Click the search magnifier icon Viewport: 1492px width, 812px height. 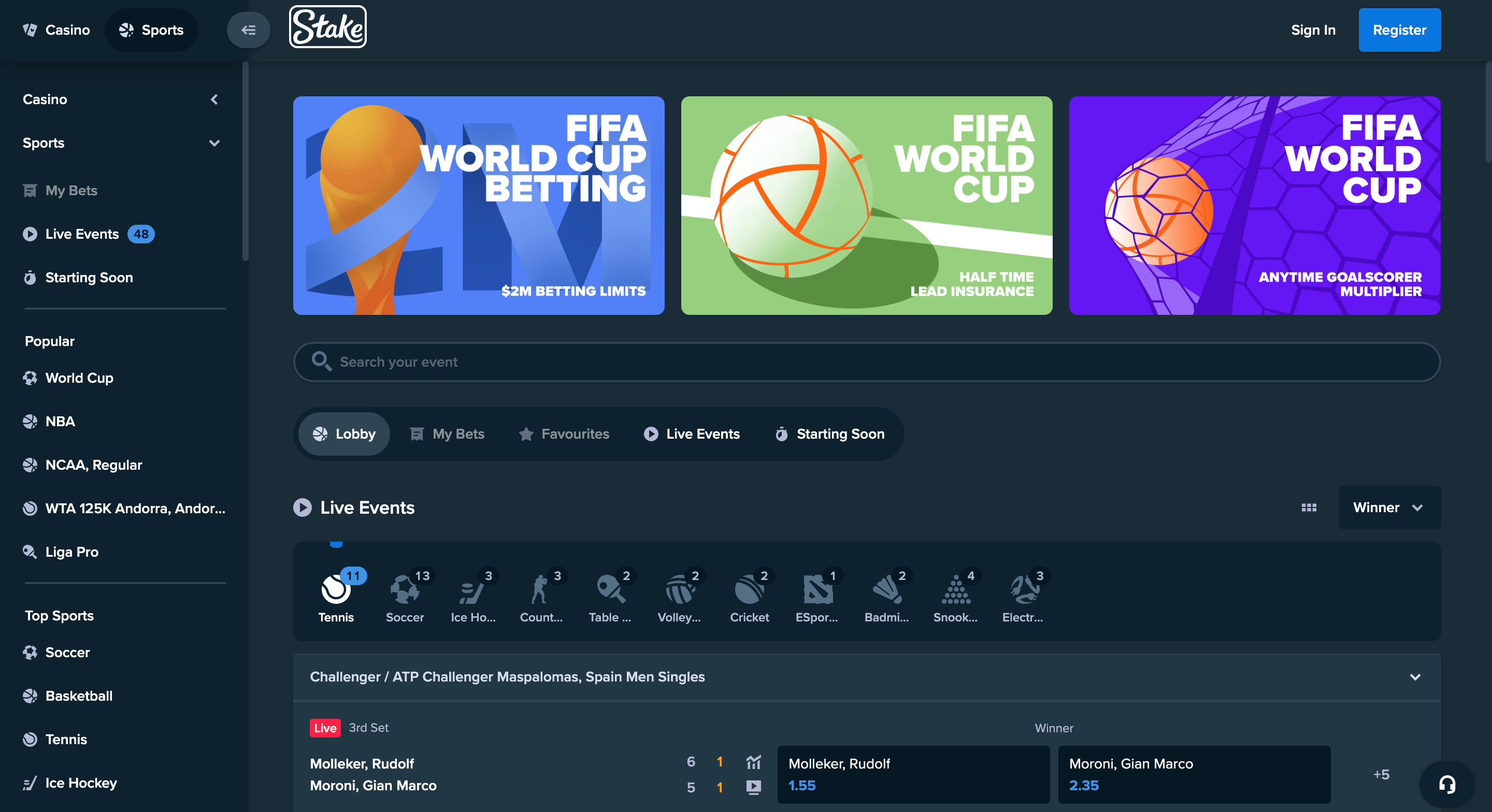(x=321, y=361)
